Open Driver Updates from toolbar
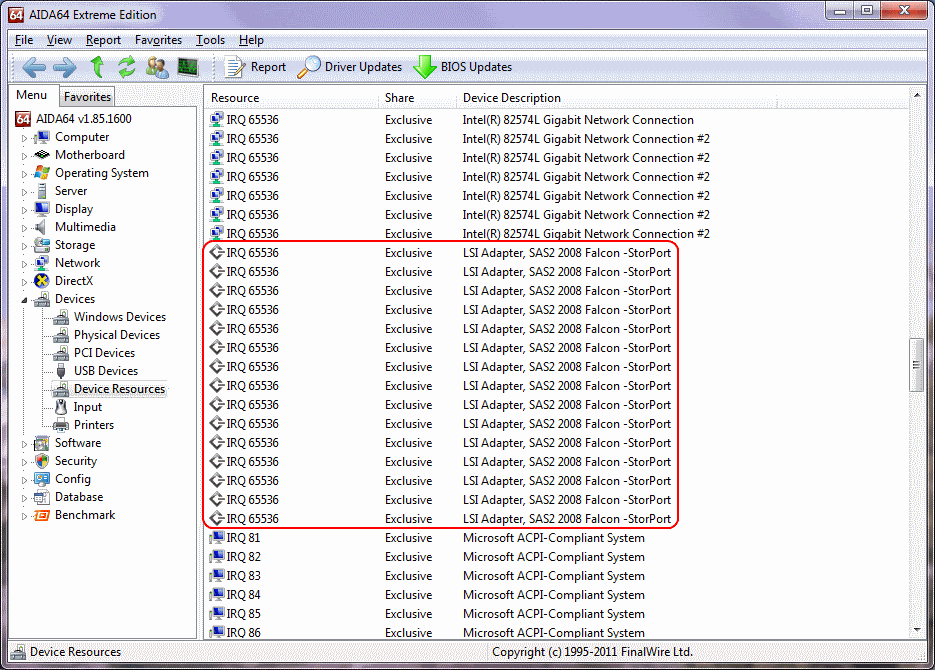 pyautogui.click(x=350, y=67)
